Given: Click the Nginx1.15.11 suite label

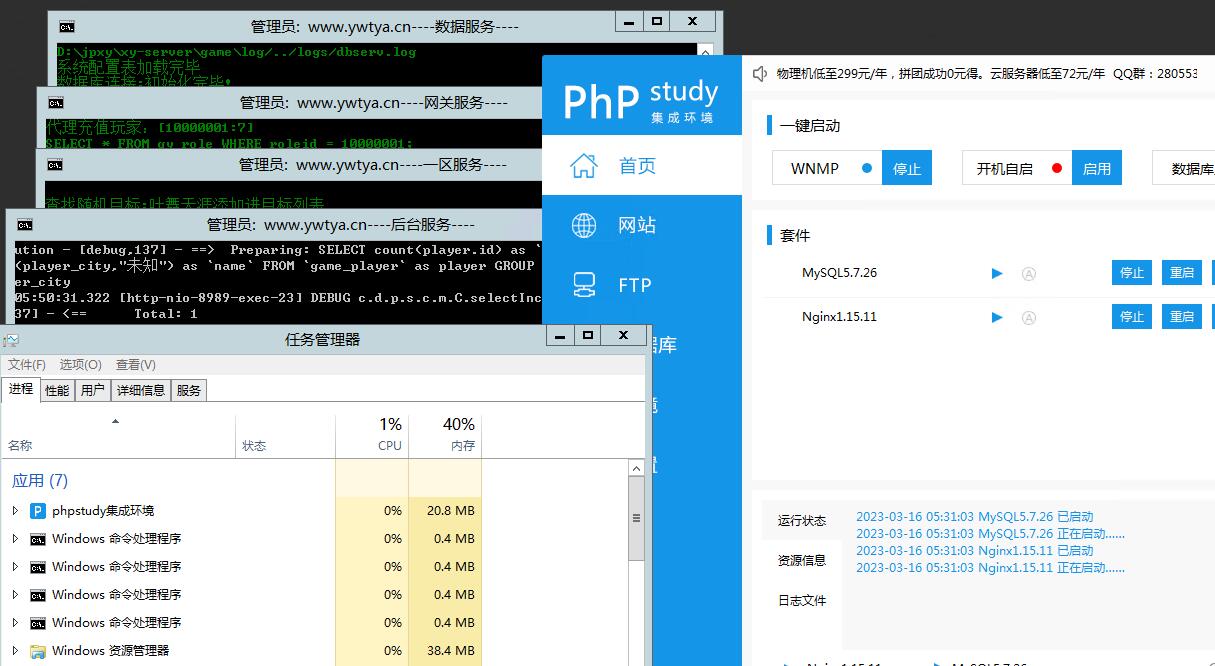Looking at the screenshot, I should coord(839,317).
